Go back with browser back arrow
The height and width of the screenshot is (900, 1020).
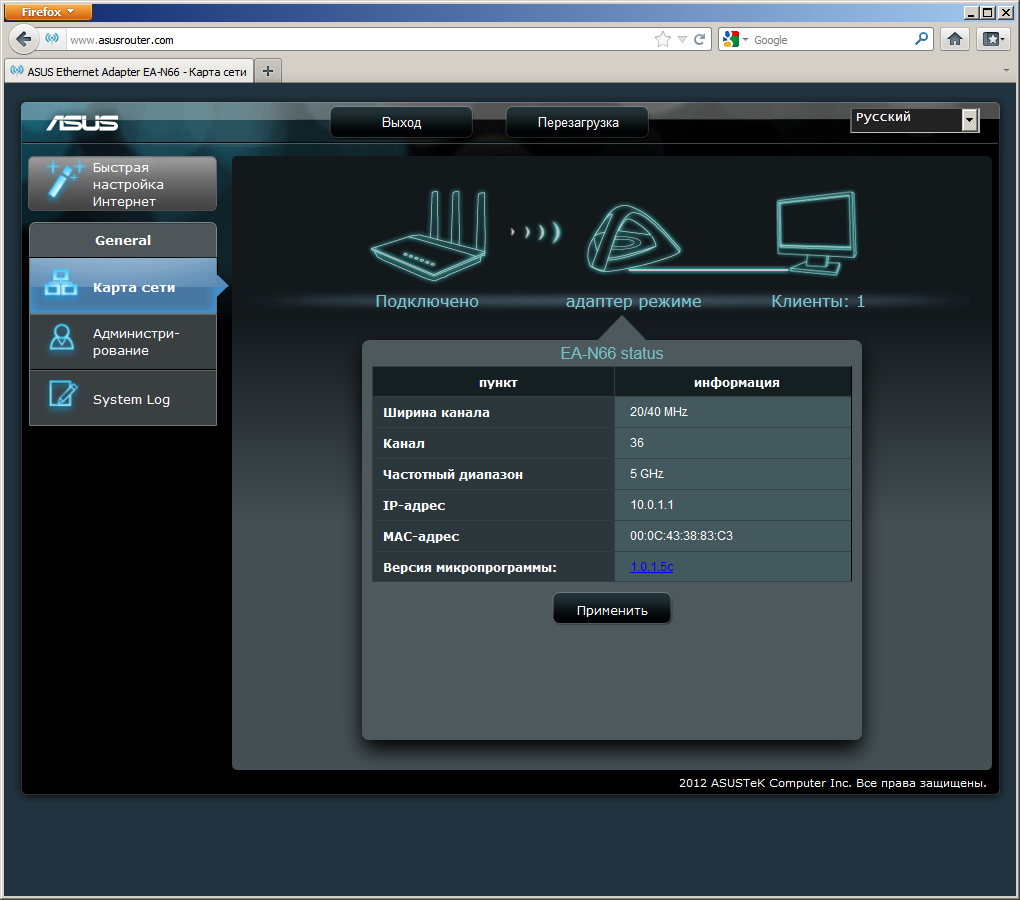(23, 40)
